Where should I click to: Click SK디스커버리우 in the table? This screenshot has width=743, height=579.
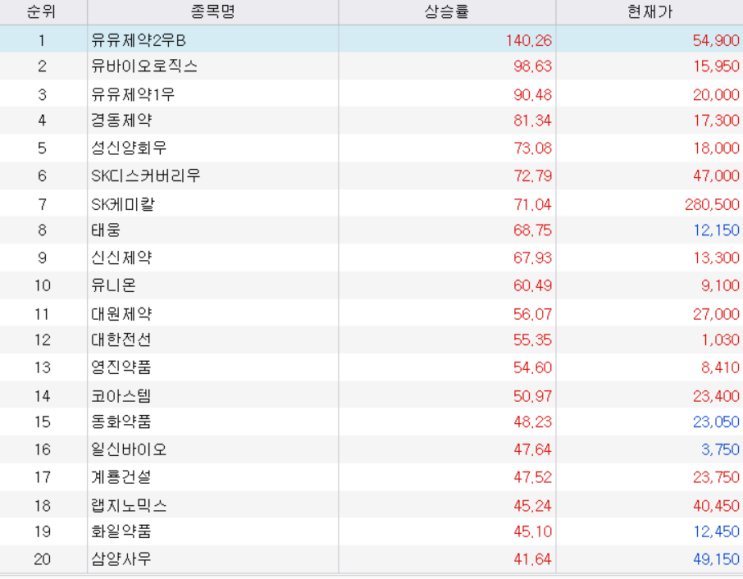point(146,175)
